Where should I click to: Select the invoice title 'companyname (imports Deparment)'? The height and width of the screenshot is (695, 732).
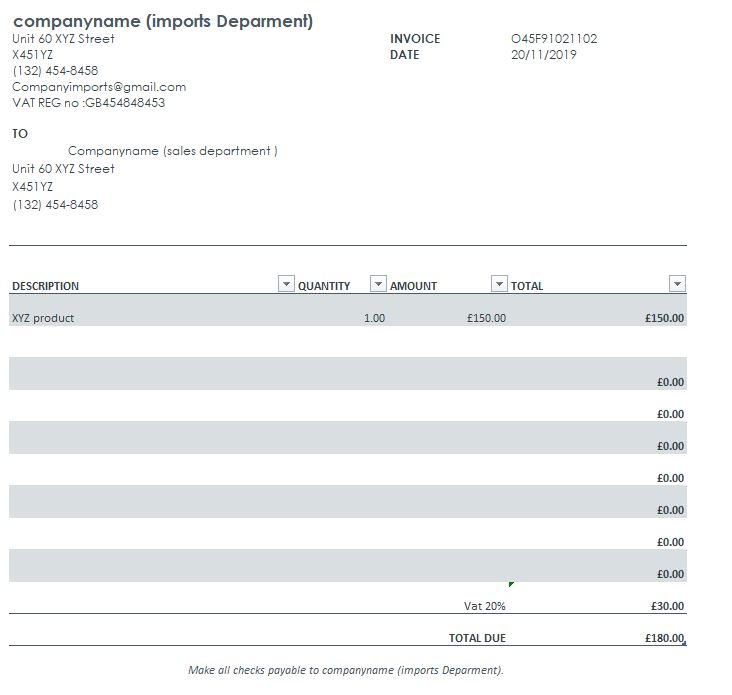(163, 21)
